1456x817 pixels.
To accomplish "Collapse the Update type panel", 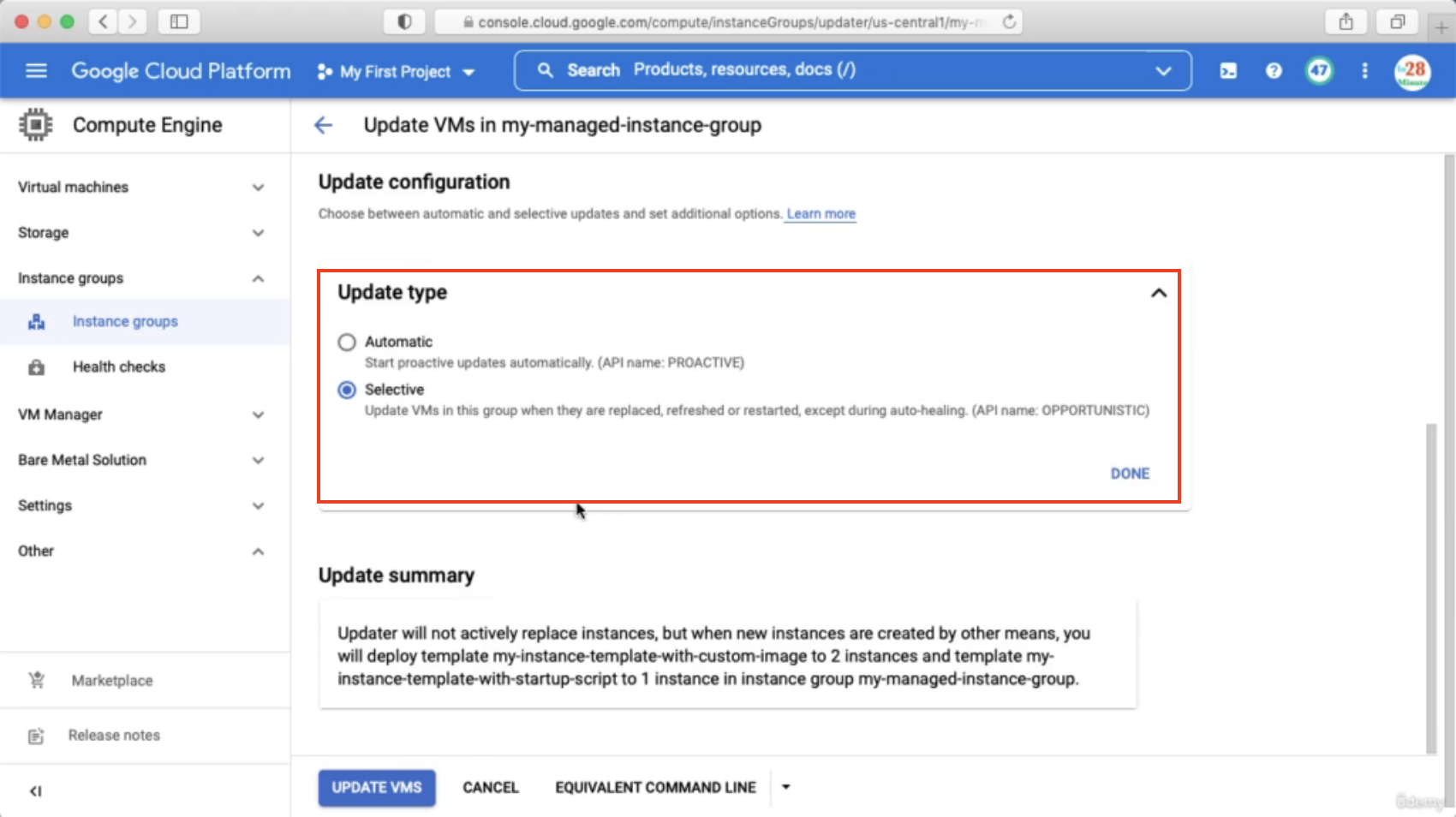I will pyautogui.click(x=1158, y=293).
